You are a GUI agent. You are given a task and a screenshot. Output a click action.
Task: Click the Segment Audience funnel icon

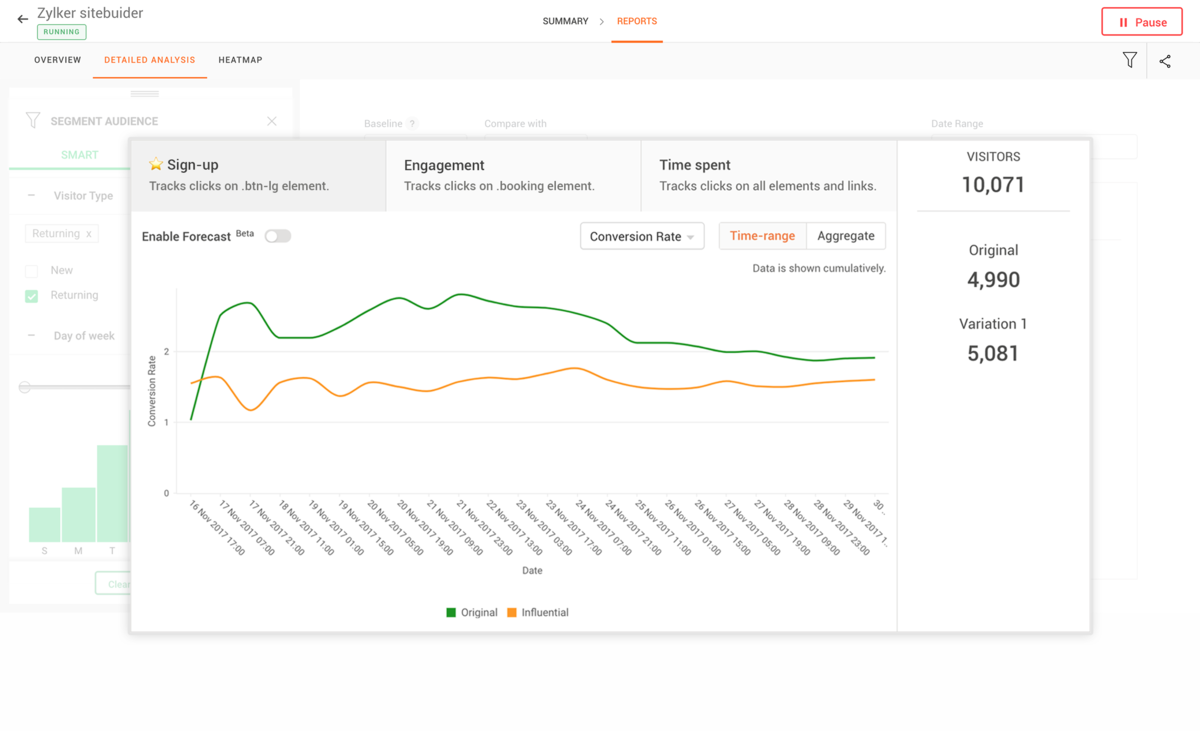[33, 120]
